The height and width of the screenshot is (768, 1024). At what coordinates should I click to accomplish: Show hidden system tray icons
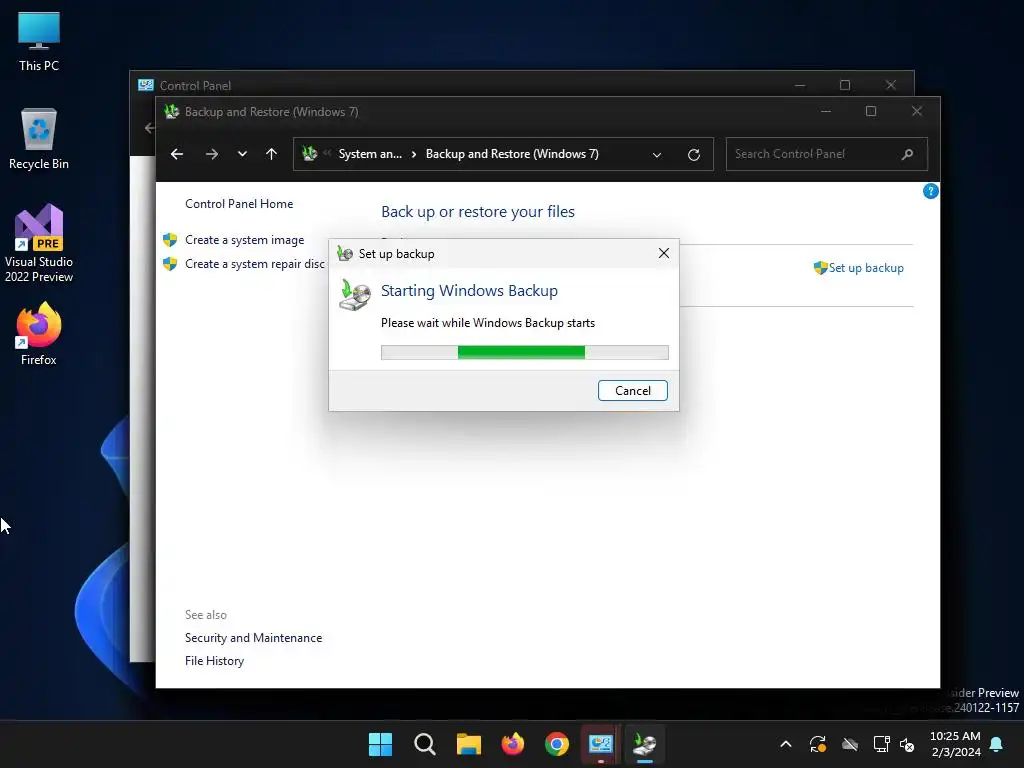click(x=786, y=744)
